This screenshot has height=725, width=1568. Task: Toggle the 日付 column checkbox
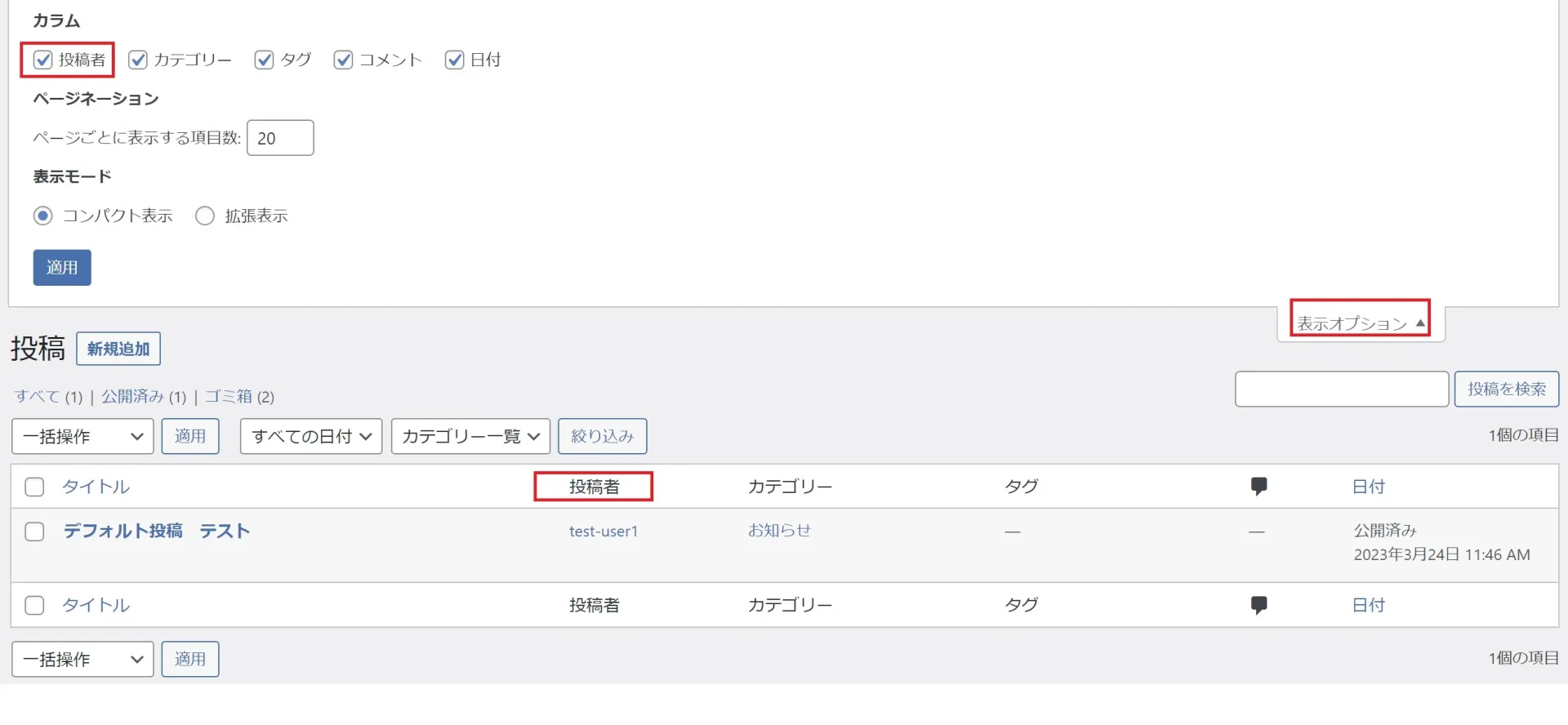(454, 60)
